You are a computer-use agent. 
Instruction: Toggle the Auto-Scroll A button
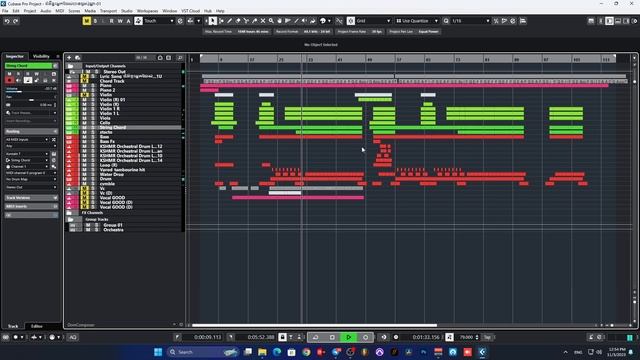pyautogui.click(x=128, y=21)
